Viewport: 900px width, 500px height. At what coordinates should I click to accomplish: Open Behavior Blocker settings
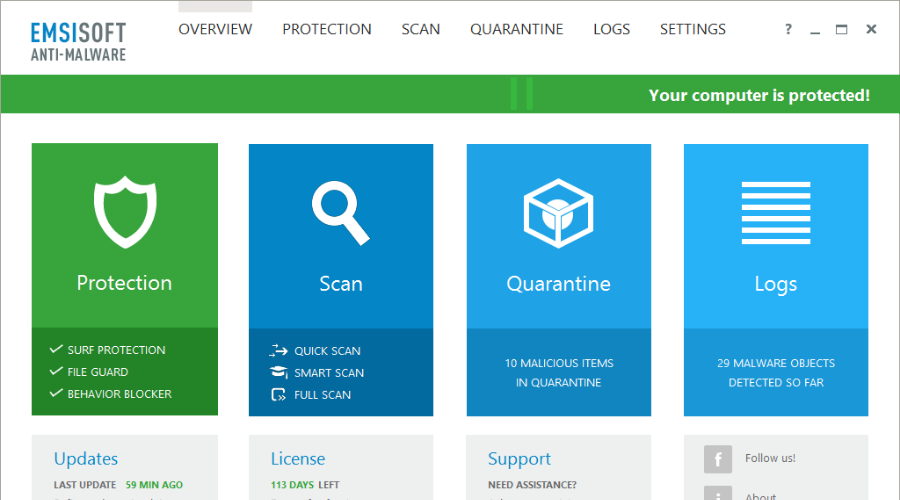pyautogui.click(x=119, y=394)
